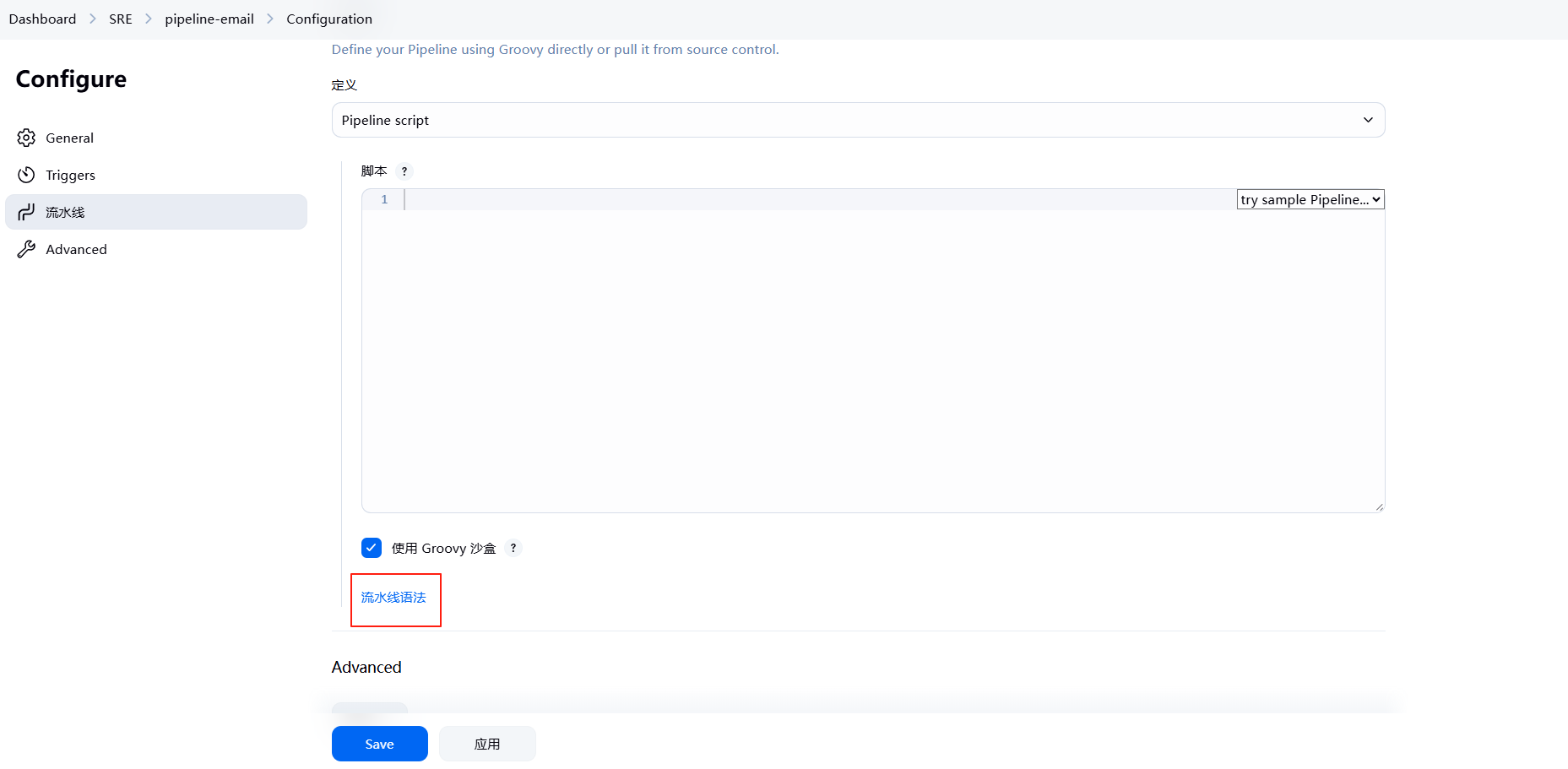Uncheck the 使用 Groovy 沙盒 checkbox
The width and height of the screenshot is (1568, 769).
(372, 548)
